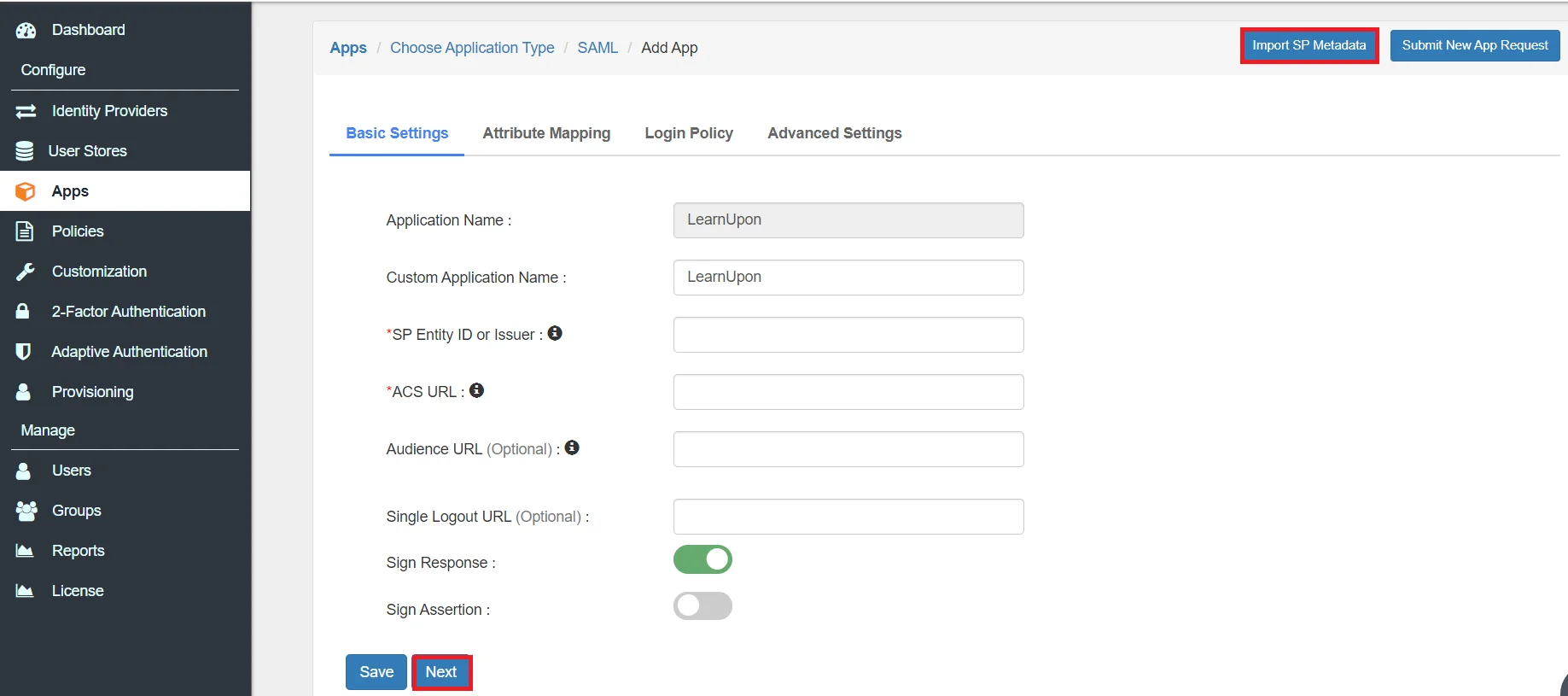
Task: Click the "Manage" sidebar section heading
Action: tap(48, 430)
